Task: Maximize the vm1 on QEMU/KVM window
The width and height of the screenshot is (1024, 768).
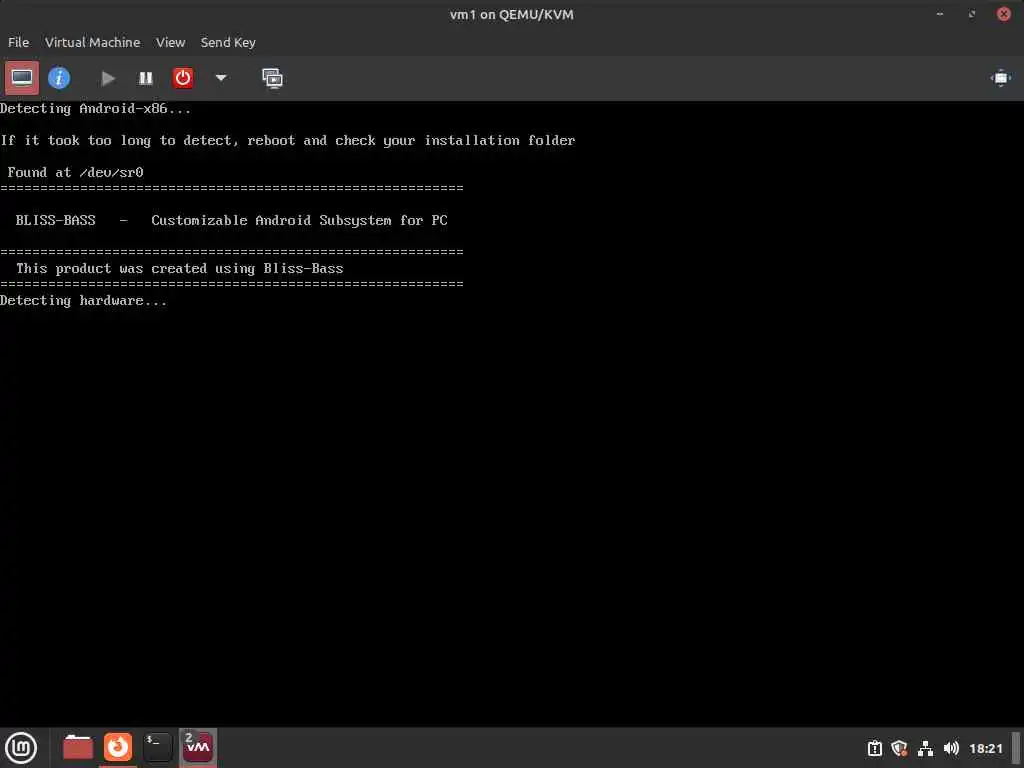Action: (972, 14)
